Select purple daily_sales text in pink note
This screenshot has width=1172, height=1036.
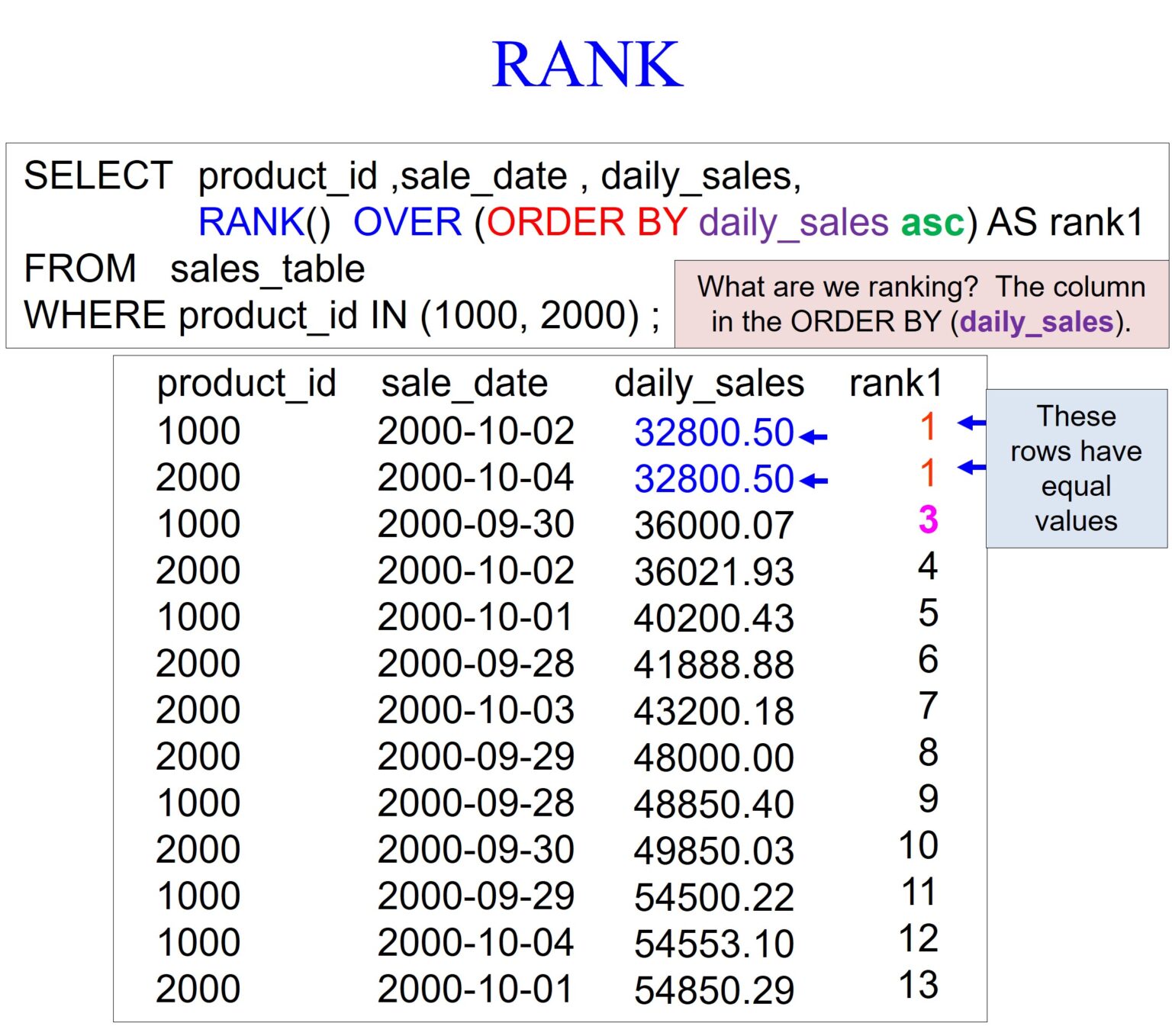1036,322
